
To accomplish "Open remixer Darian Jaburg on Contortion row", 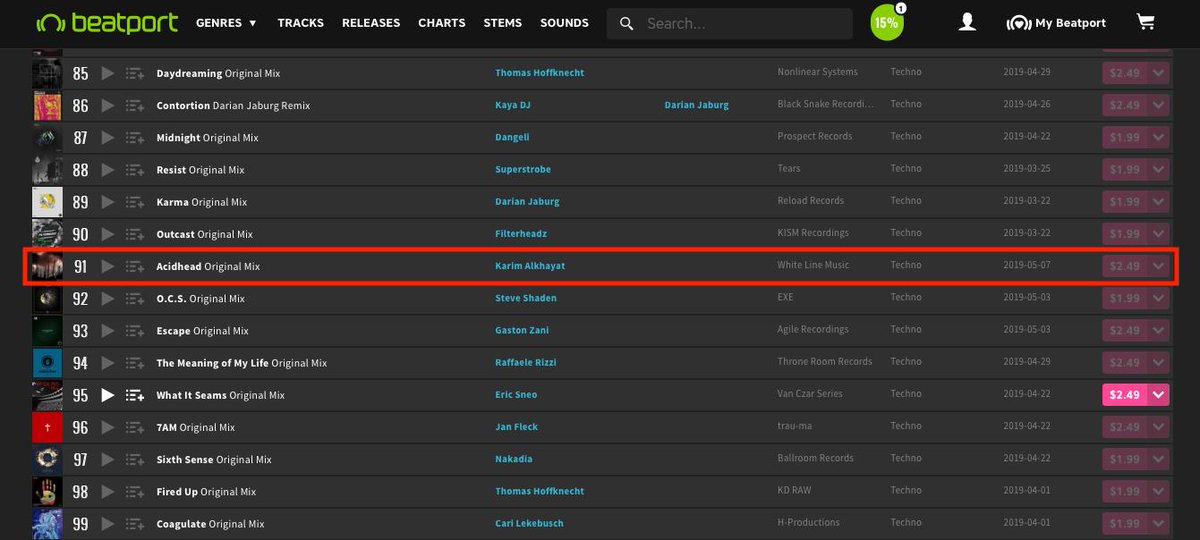I will pos(697,105).
